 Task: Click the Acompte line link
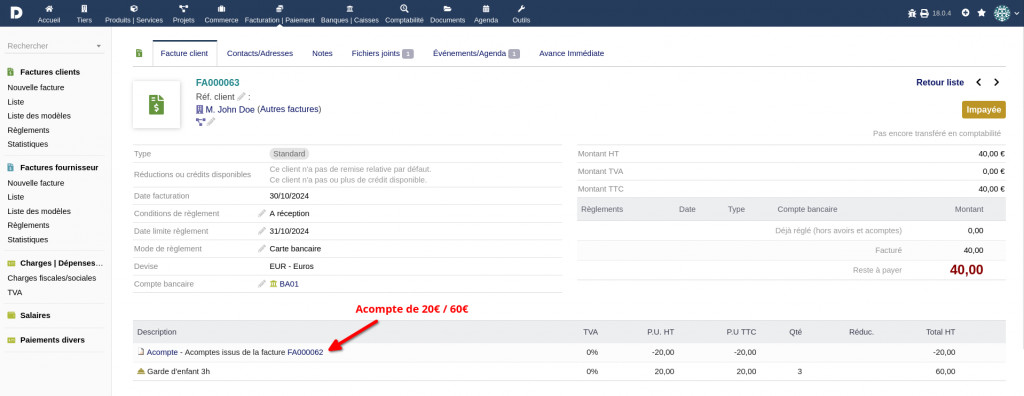(x=162, y=352)
